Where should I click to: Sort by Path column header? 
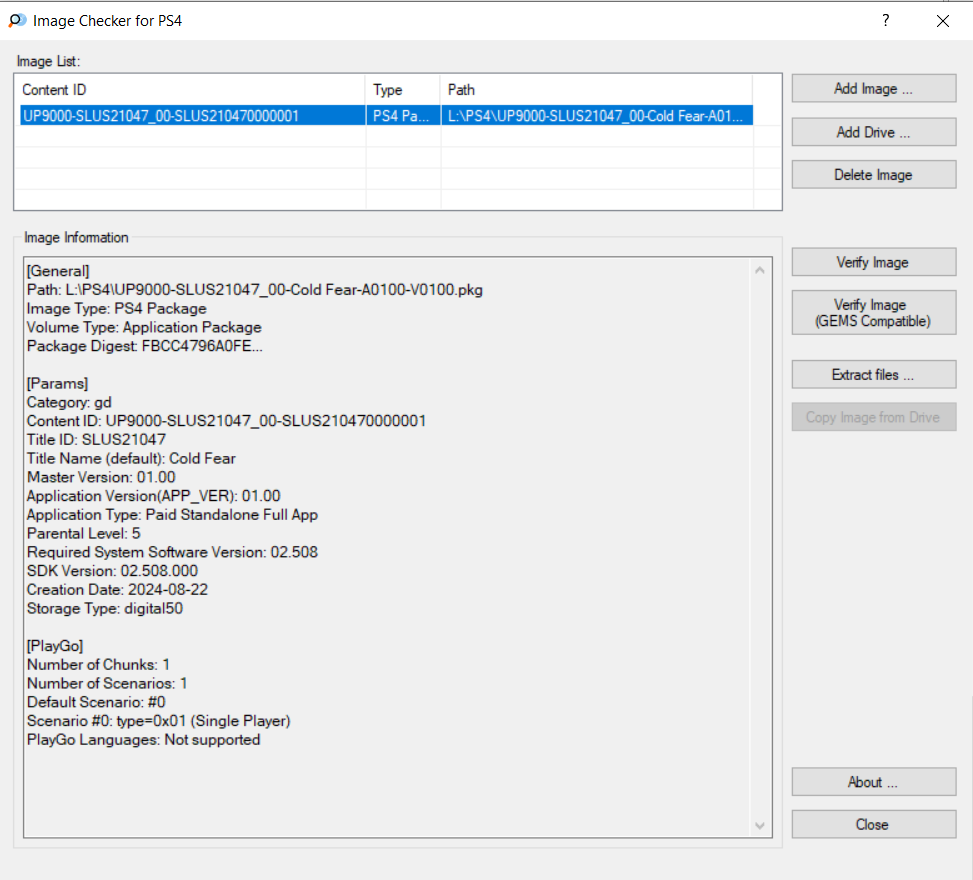[597, 90]
